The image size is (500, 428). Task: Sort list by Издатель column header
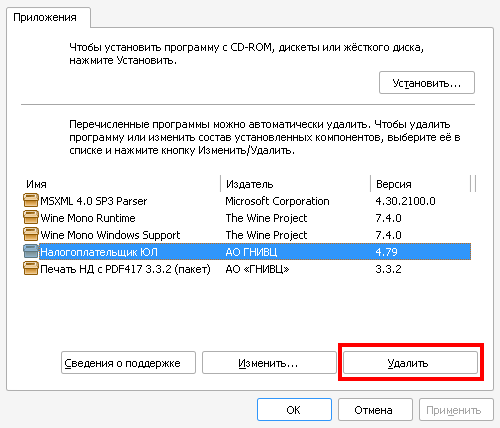coord(295,184)
